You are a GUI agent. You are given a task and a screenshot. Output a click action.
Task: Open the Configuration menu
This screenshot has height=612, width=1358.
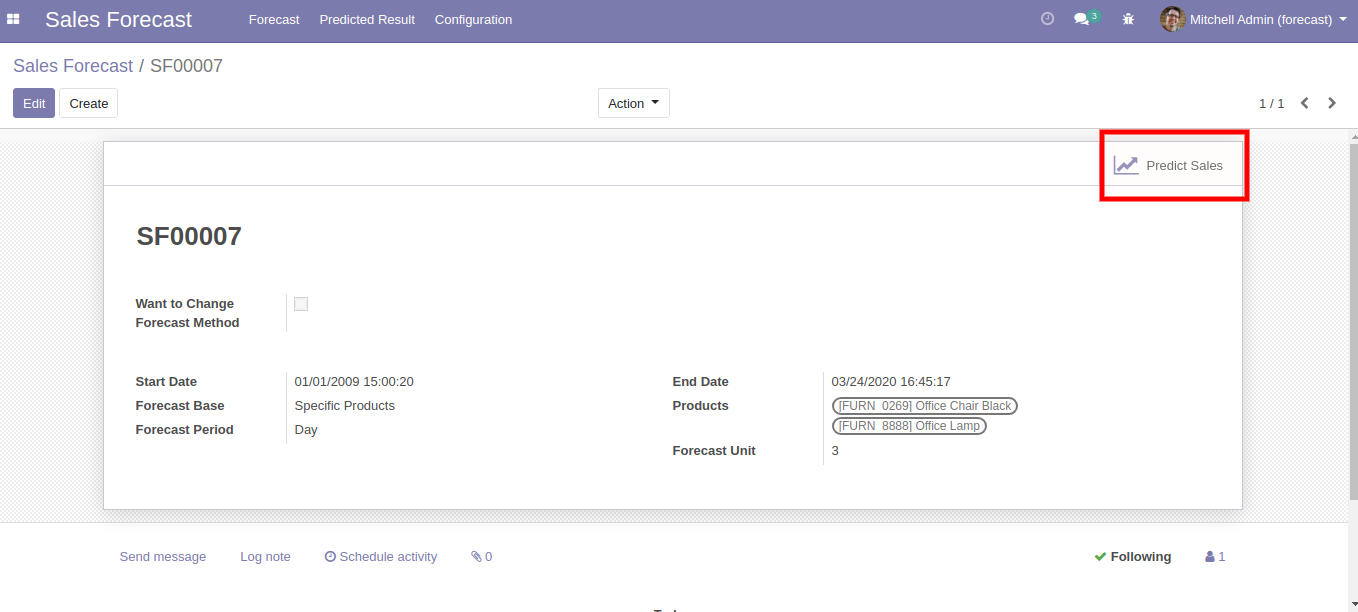[x=473, y=19]
